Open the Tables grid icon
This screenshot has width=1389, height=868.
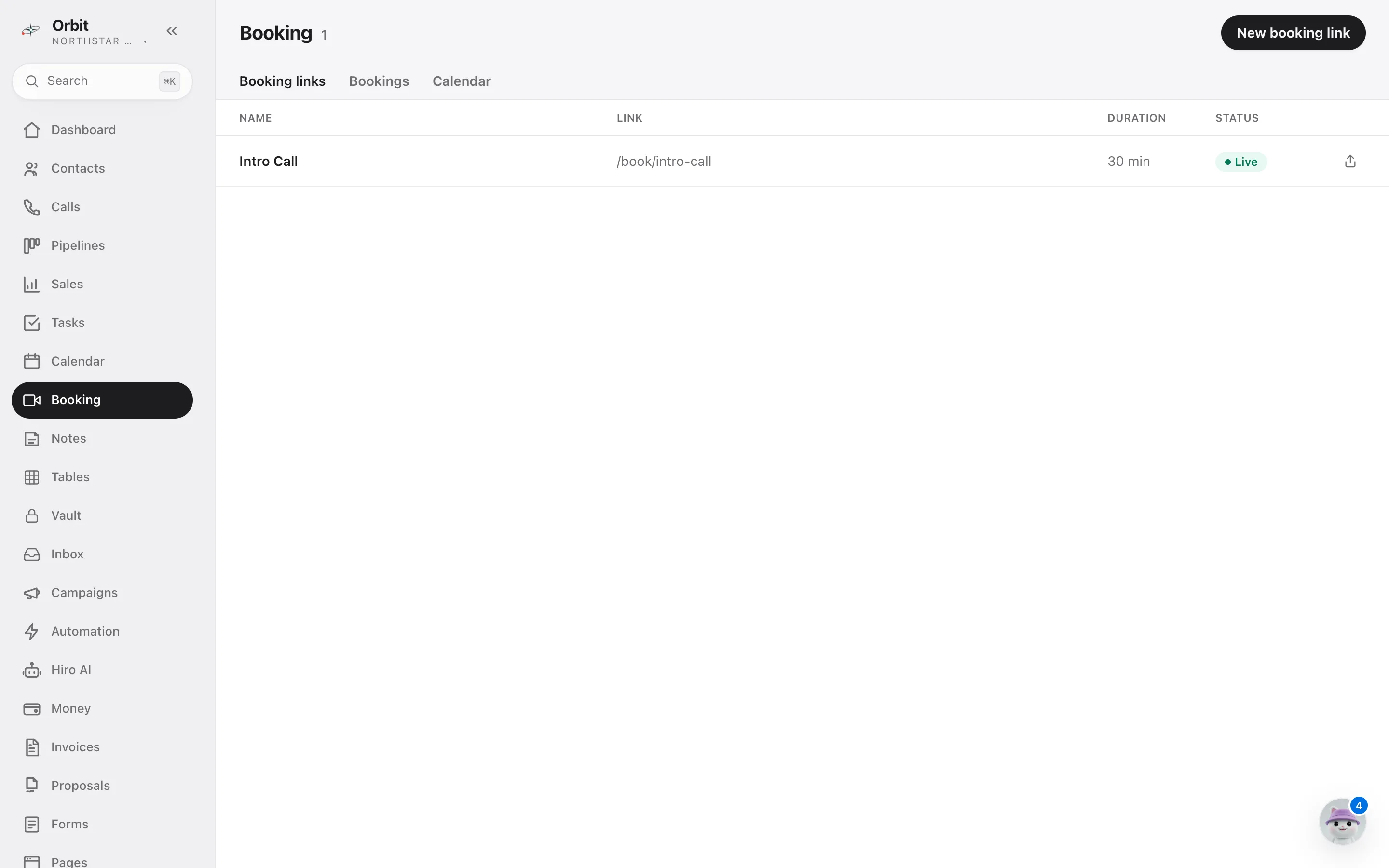pos(31,477)
